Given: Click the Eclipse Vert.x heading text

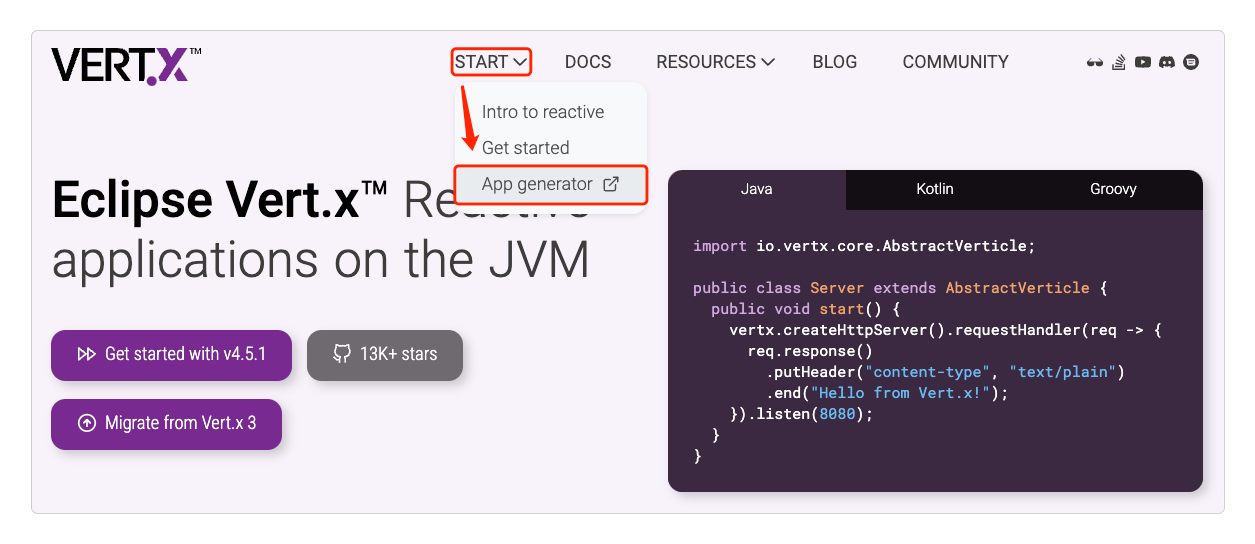Looking at the screenshot, I should coord(220,201).
